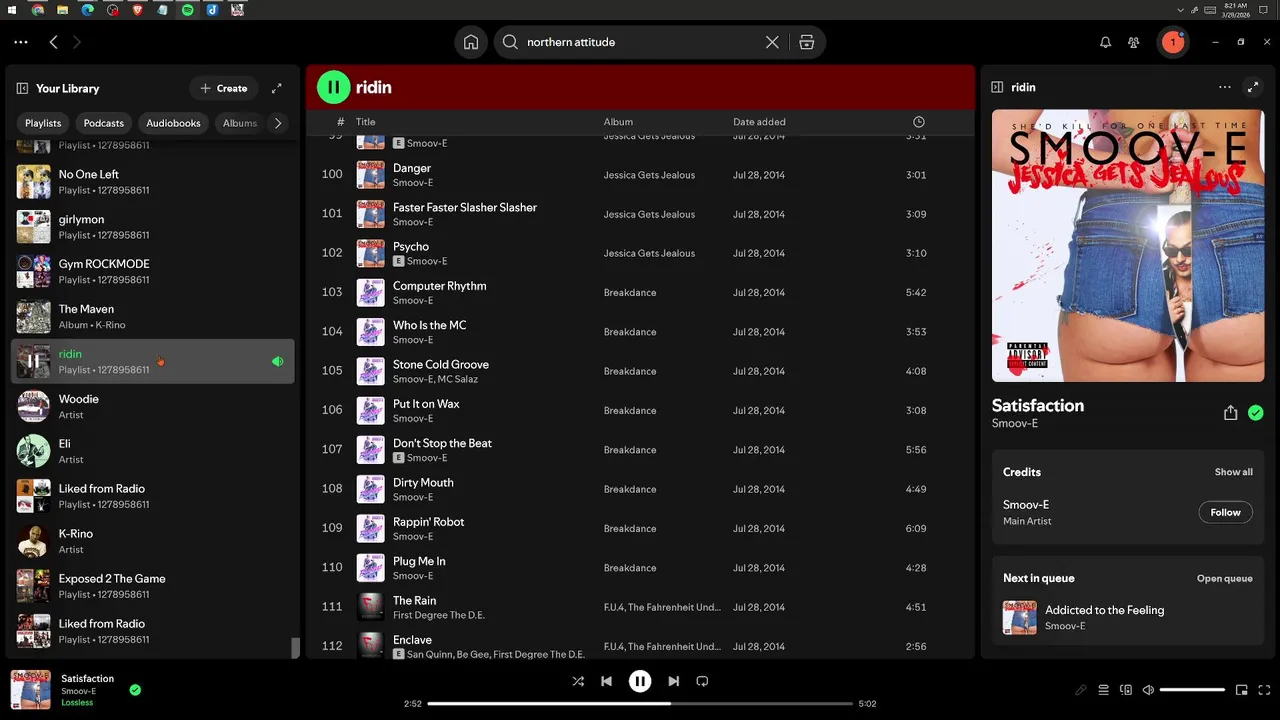Show all credits

pos(1233,472)
